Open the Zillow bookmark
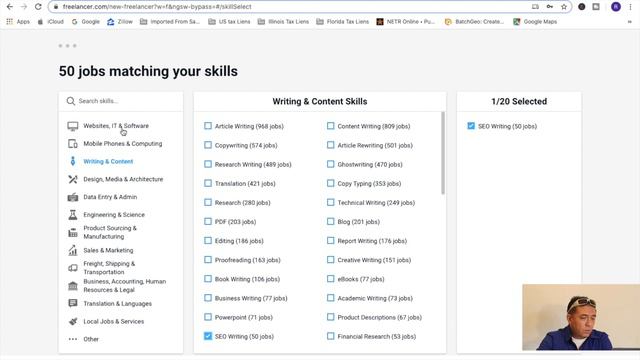 pyautogui.click(x=120, y=22)
